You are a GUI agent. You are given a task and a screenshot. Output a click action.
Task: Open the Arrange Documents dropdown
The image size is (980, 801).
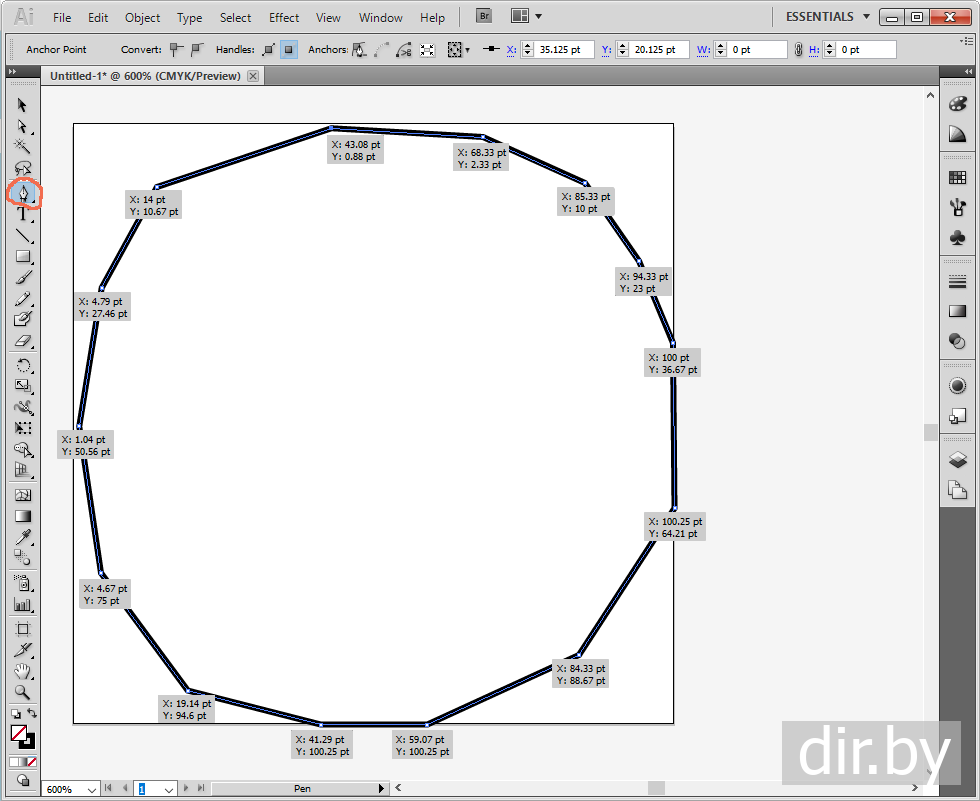tap(526, 17)
